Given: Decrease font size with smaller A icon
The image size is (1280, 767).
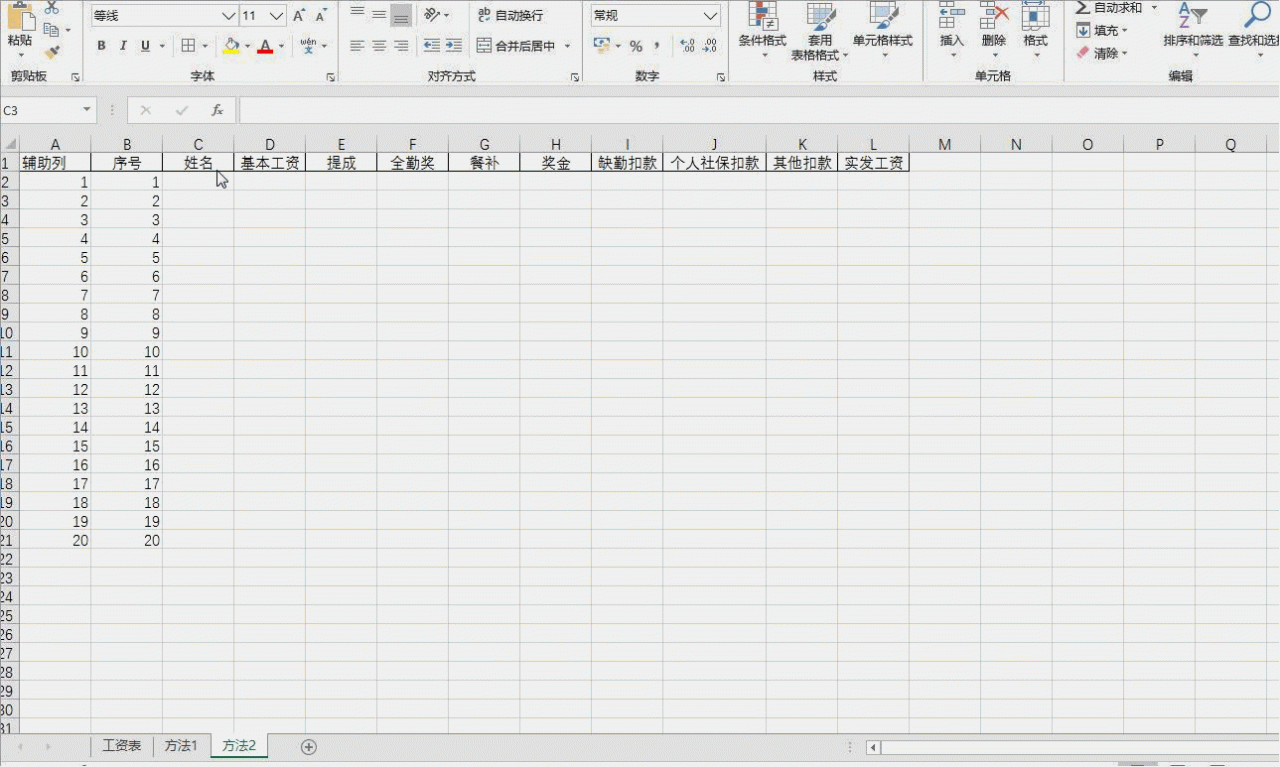Looking at the screenshot, I should [321, 16].
